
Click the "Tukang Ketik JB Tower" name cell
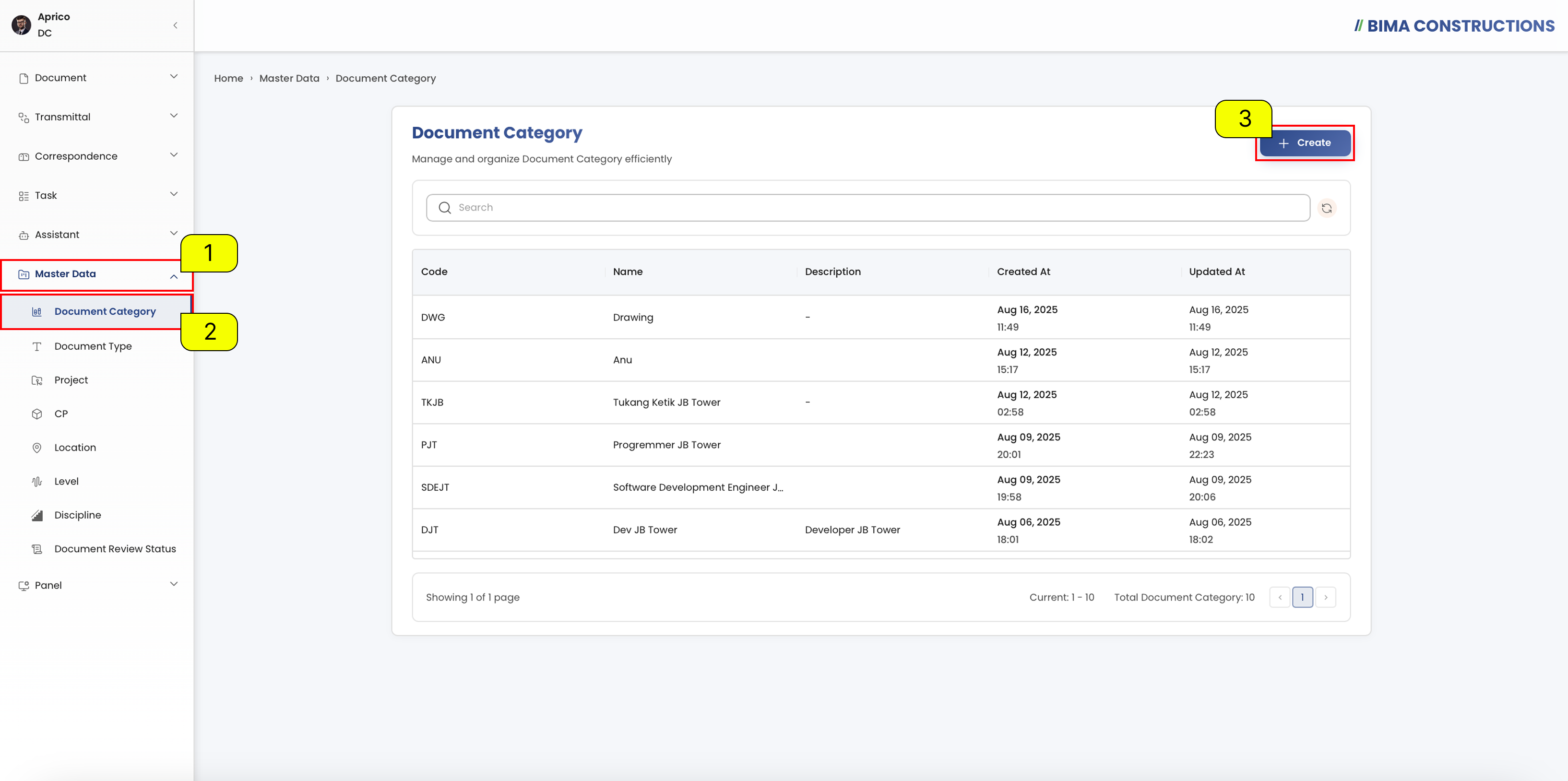[x=666, y=403]
